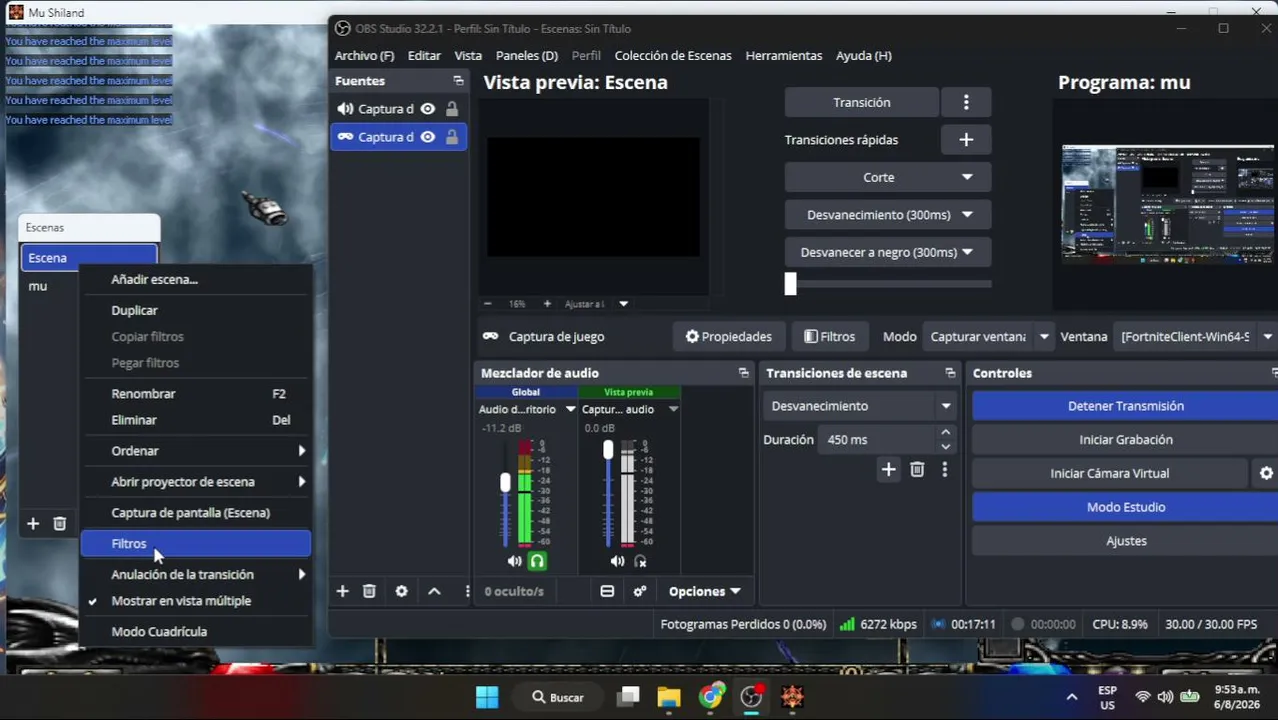Open the Windows Start menu
Image resolution: width=1278 pixels, height=720 pixels.
487,697
